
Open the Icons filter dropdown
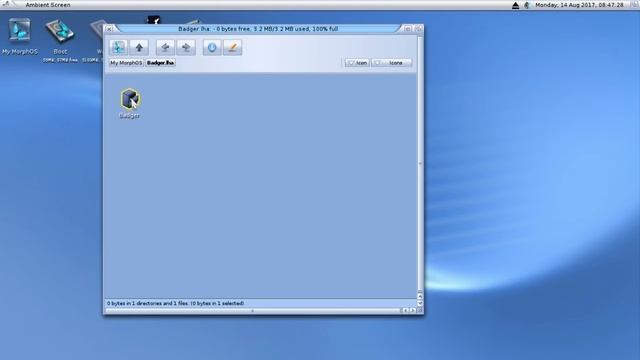[392, 63]
